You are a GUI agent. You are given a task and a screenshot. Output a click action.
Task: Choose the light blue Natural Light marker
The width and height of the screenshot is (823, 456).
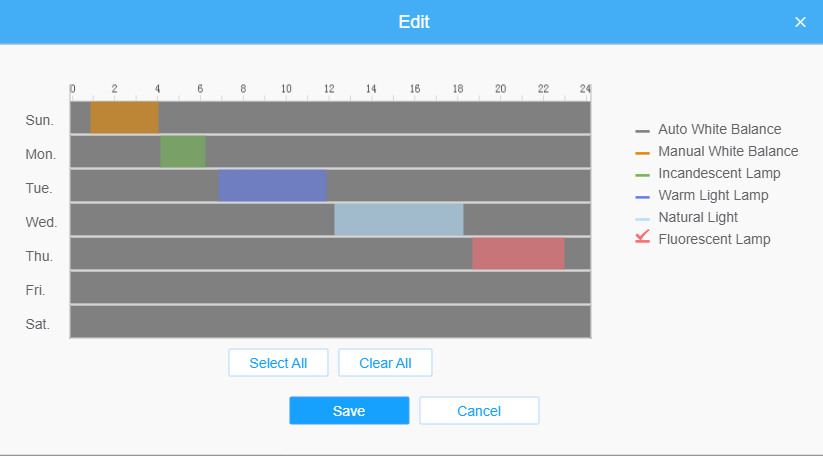(x=642, y=219)
